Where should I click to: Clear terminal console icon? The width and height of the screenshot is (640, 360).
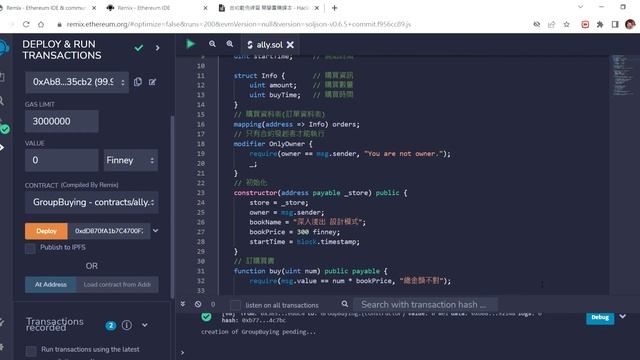(x=198, y=304)
